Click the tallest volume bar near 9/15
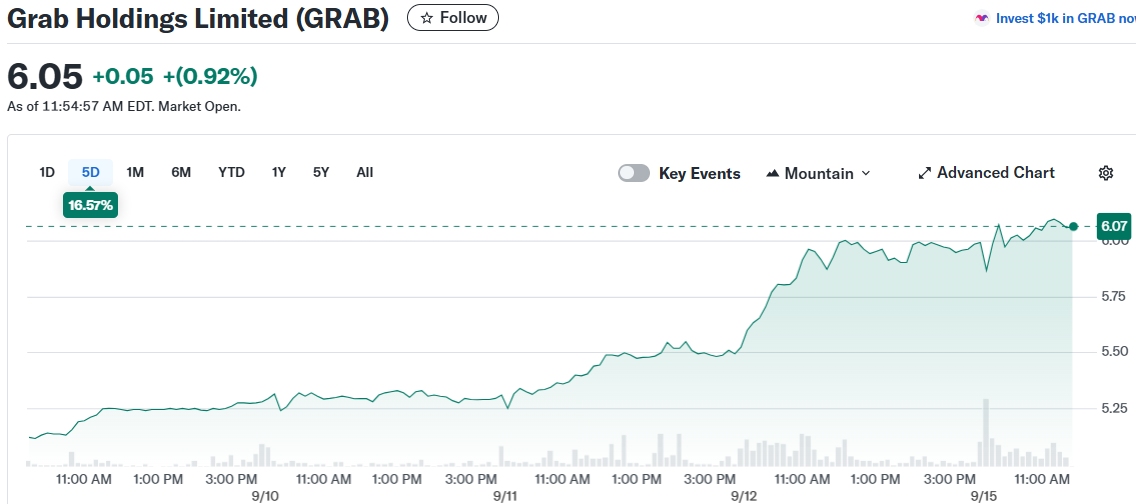This screenshot has height=504, width=1136. click(986, 432)
